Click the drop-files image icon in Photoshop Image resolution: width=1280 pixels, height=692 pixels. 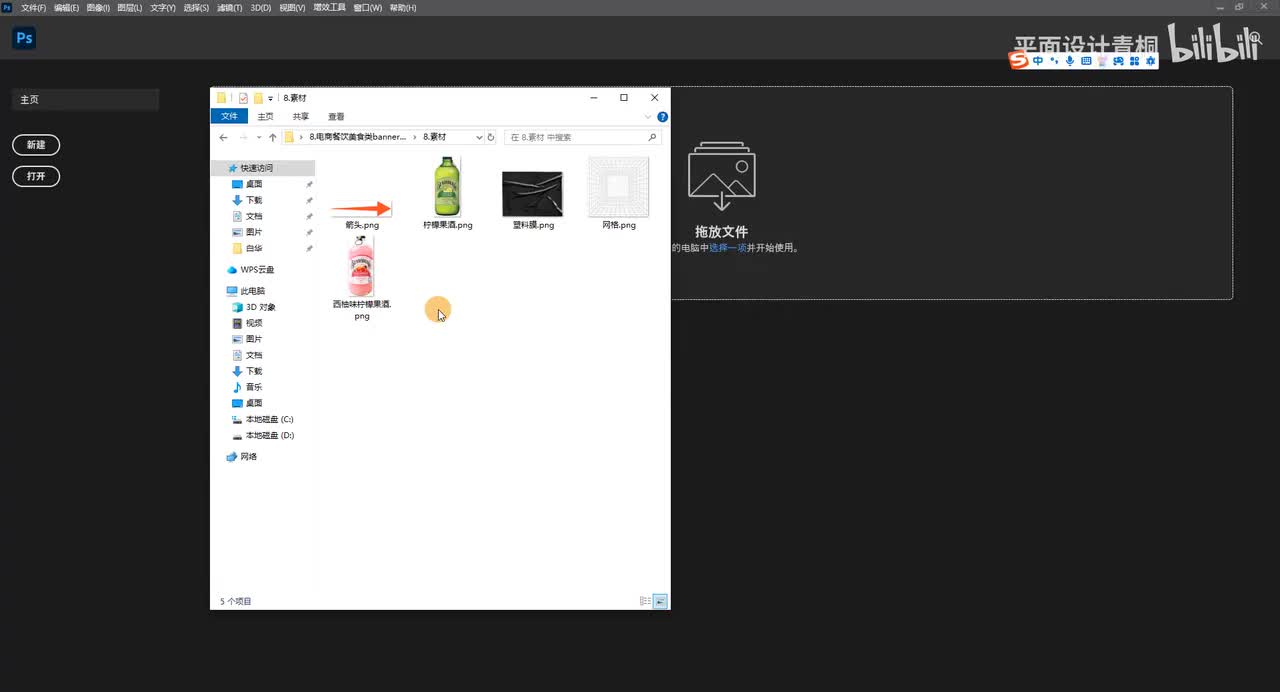721,177
